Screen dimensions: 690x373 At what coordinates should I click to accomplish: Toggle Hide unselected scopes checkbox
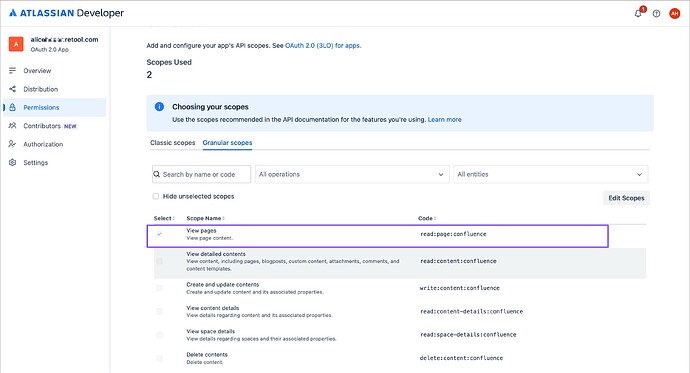click(156, 196)
